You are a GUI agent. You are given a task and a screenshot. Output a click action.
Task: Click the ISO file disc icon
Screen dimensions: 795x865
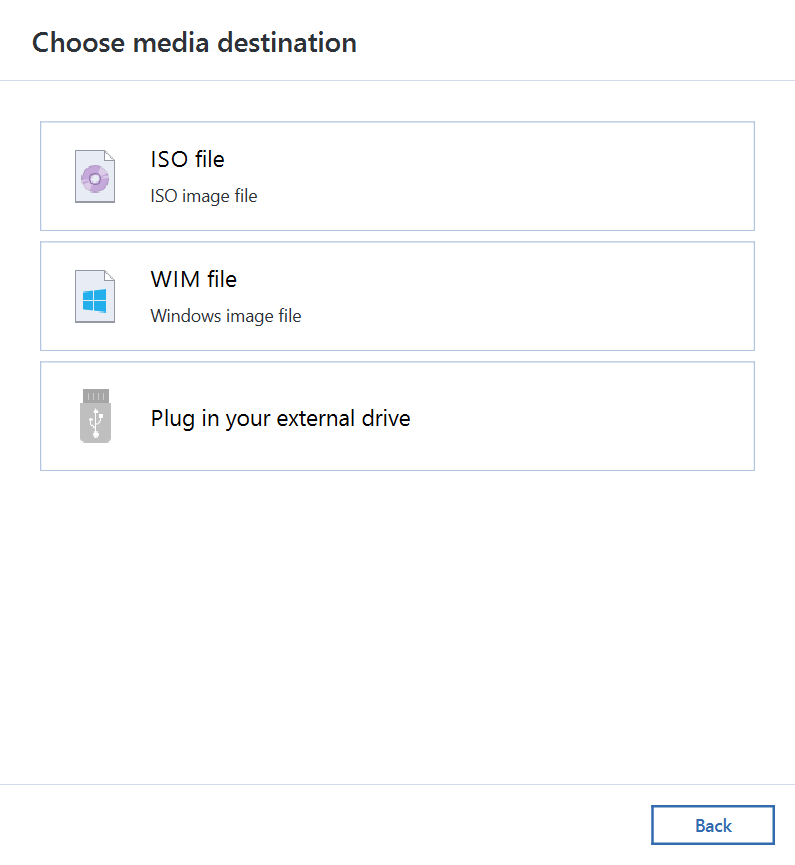tap(95, 177)
